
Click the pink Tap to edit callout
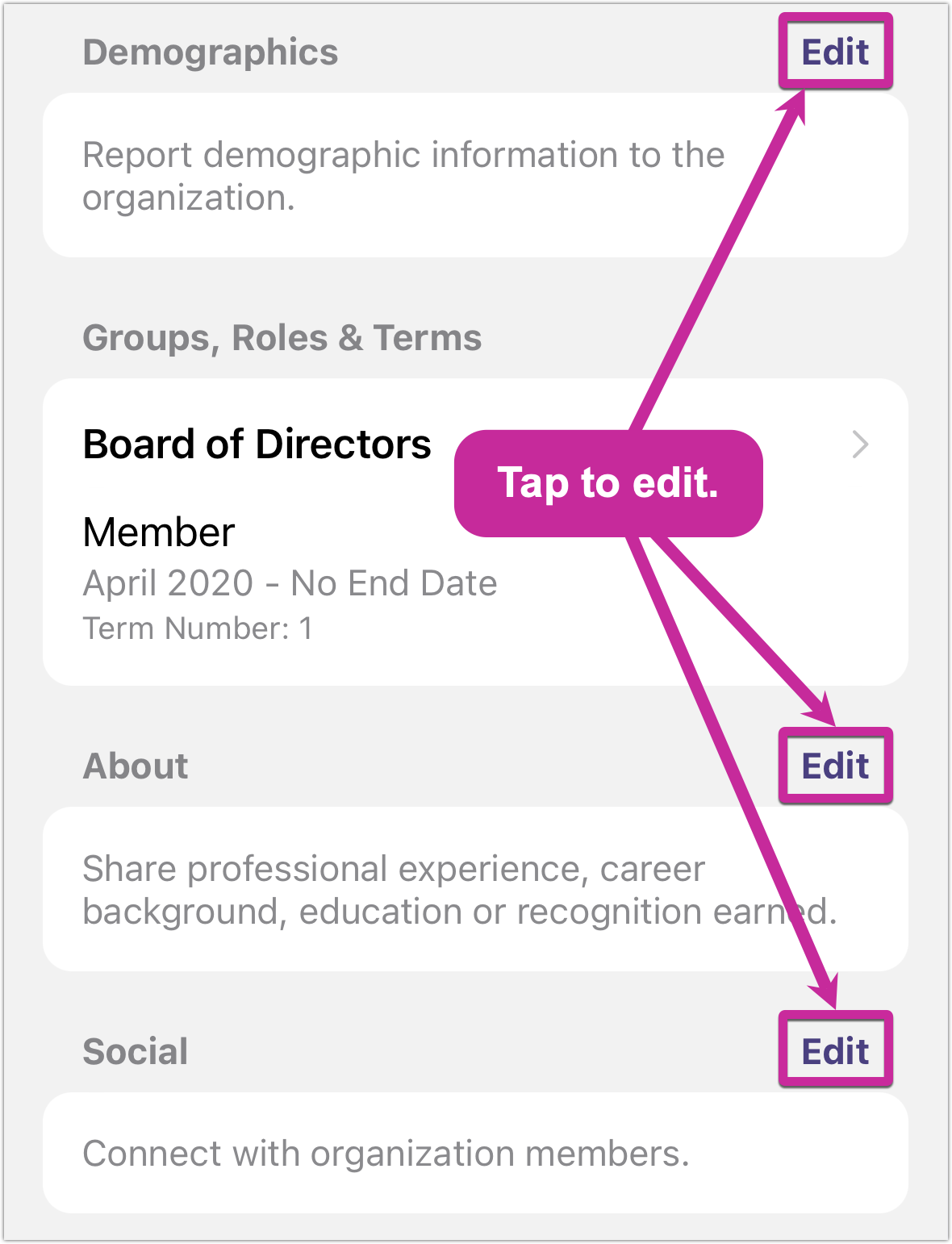[608, 483]
